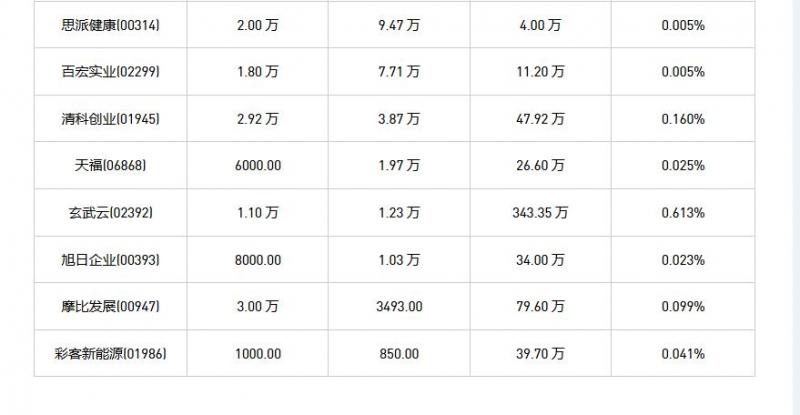The height and width of the screenshot is (415, 800).
Task: Open the 彩客新能源(01986) stock entry
Action: [x=110, y=354]
